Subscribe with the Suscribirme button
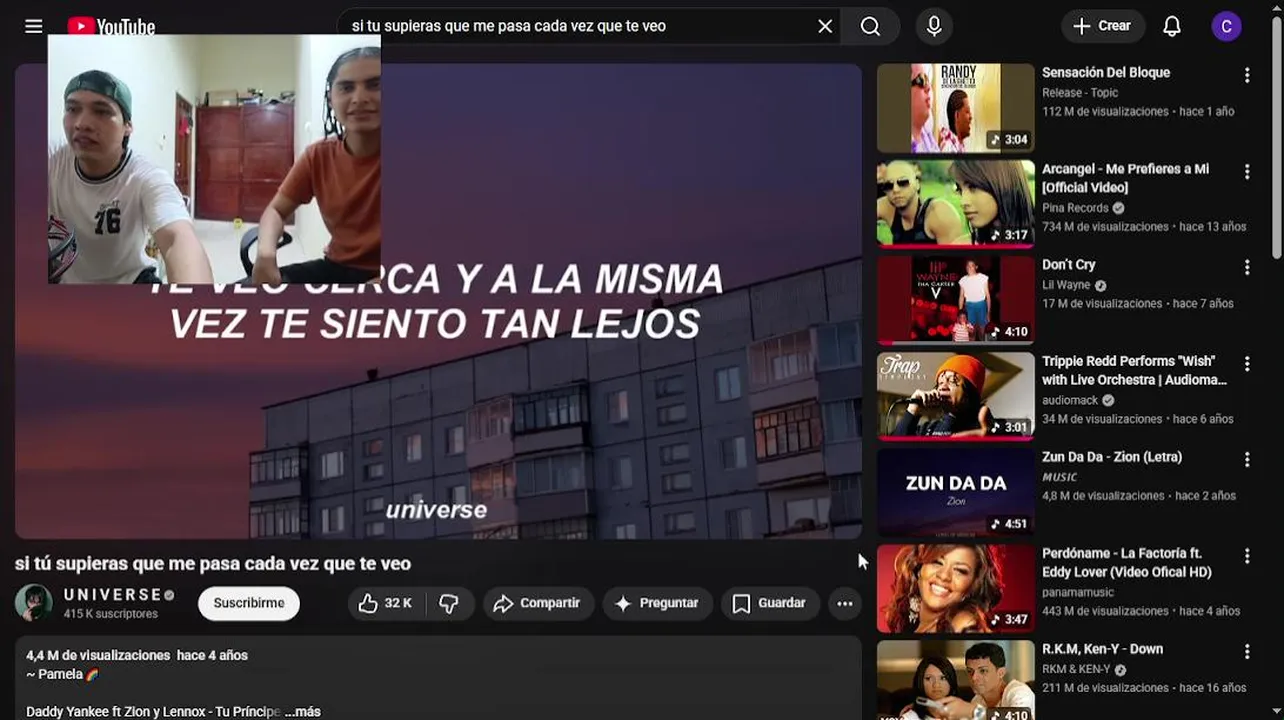The image size is (1284, 720). 248,603
